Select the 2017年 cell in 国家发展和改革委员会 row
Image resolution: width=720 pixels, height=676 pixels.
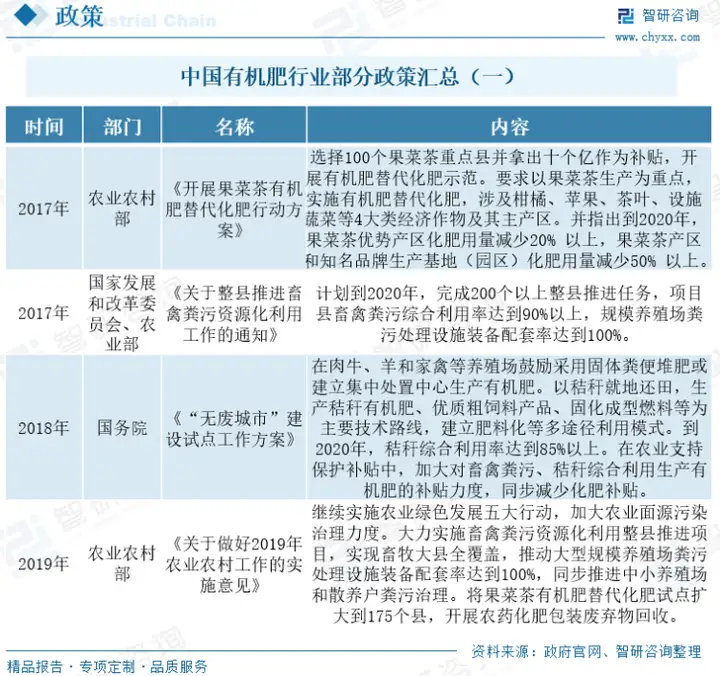pyautogui.click(x=44, y=313)
